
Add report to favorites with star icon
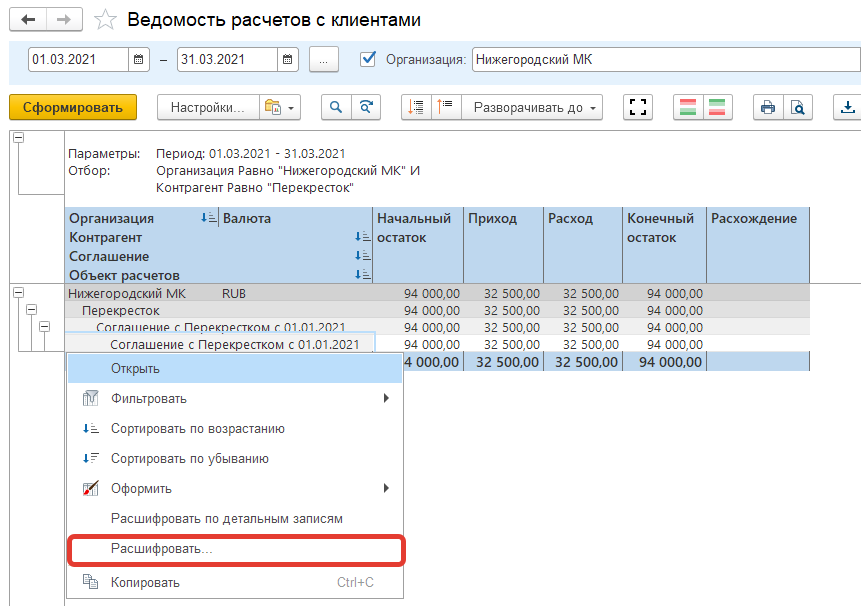point(104,20)
